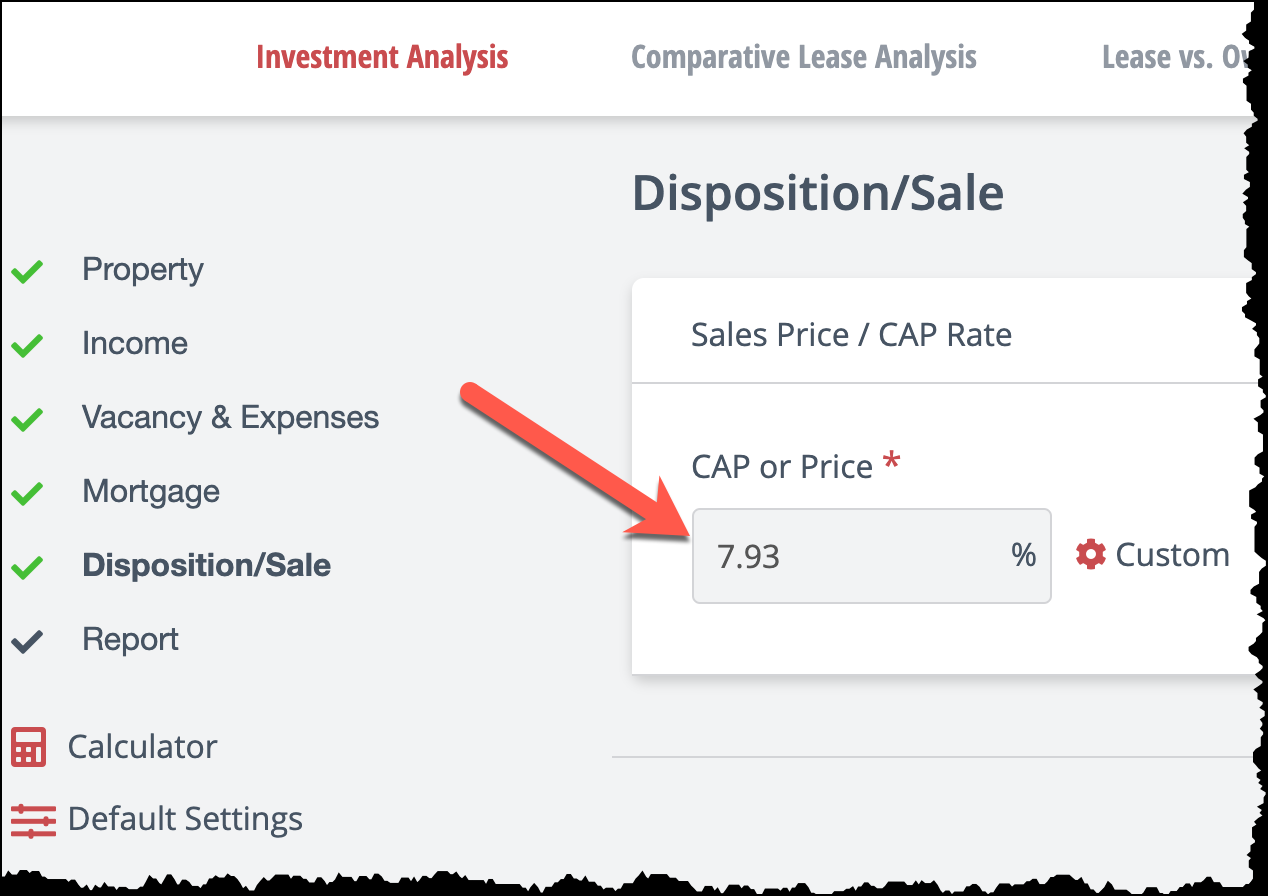The image size is (1268, 896).
Task: Click the red gear icon beside Custom
Action: point(1091,554)
